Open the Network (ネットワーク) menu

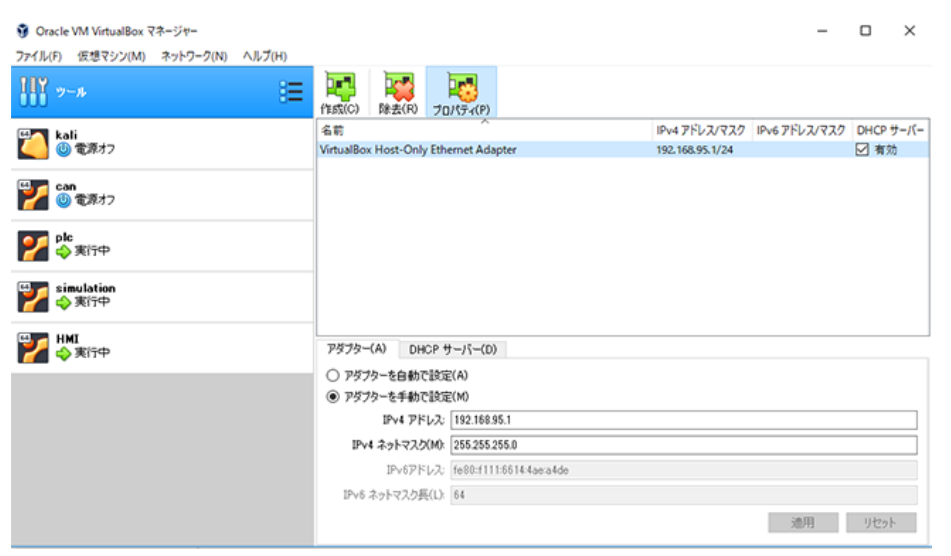[x=194, y=56]
